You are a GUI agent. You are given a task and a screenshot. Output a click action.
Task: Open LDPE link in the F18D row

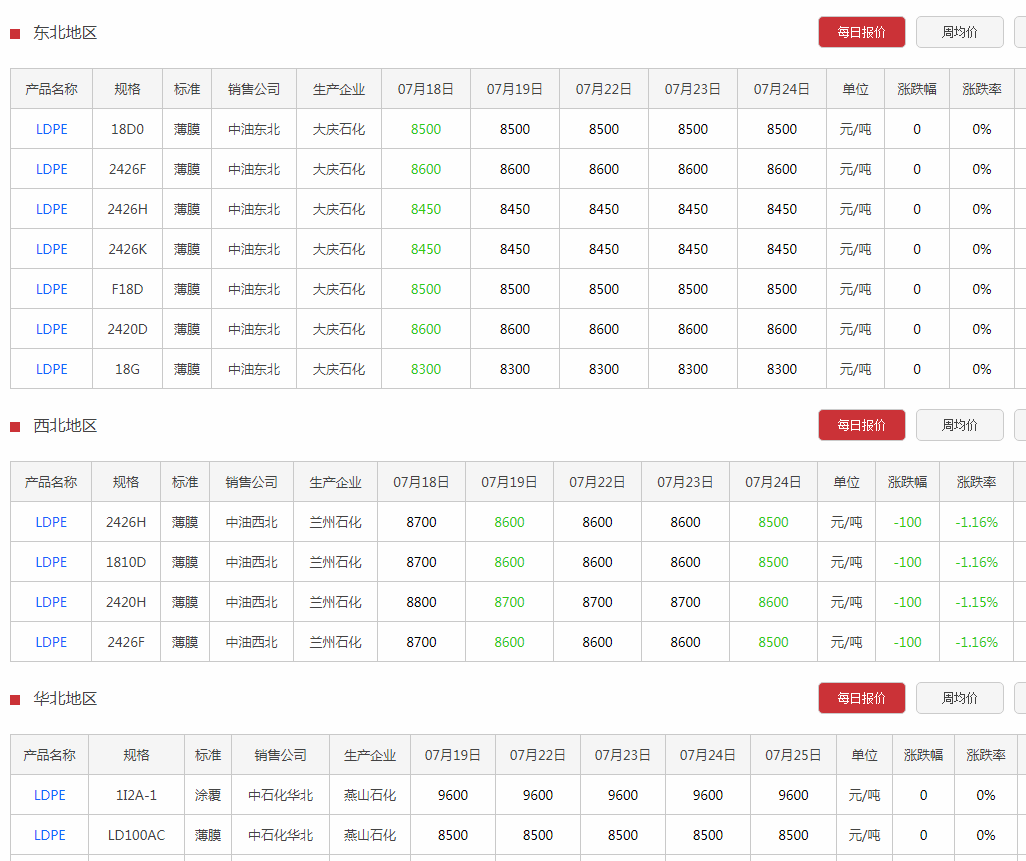point(52,289)
